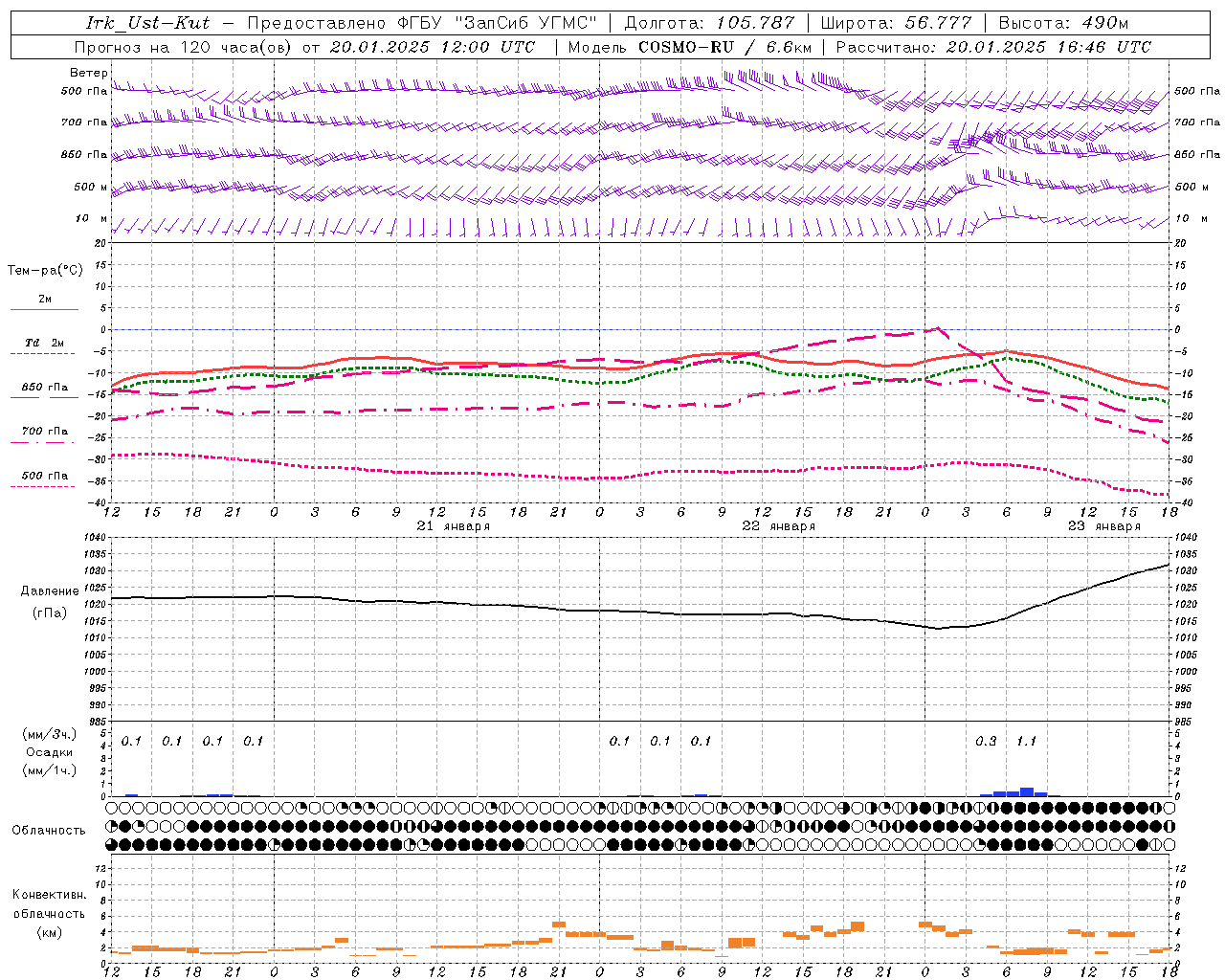1225x980 pixels.
Task: Click the 1040 value on left pressure axis
Action: (x=96, y=538)
